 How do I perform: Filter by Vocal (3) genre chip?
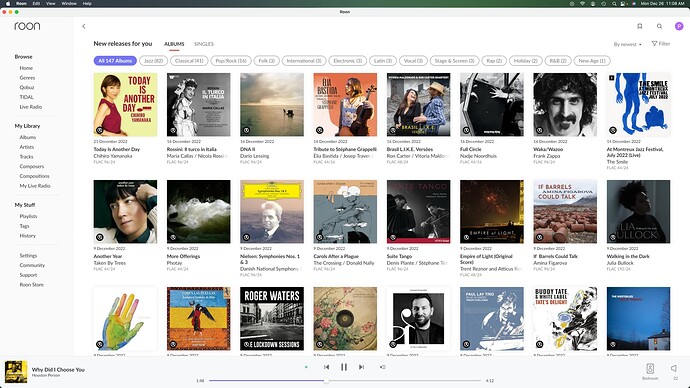coord(413,61)
